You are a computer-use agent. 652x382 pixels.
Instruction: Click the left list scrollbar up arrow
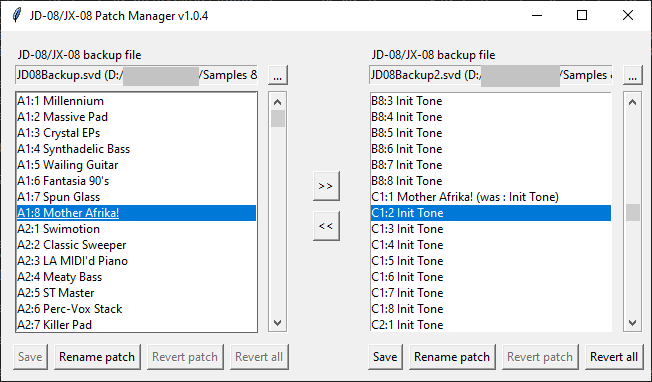coord(277,102)
